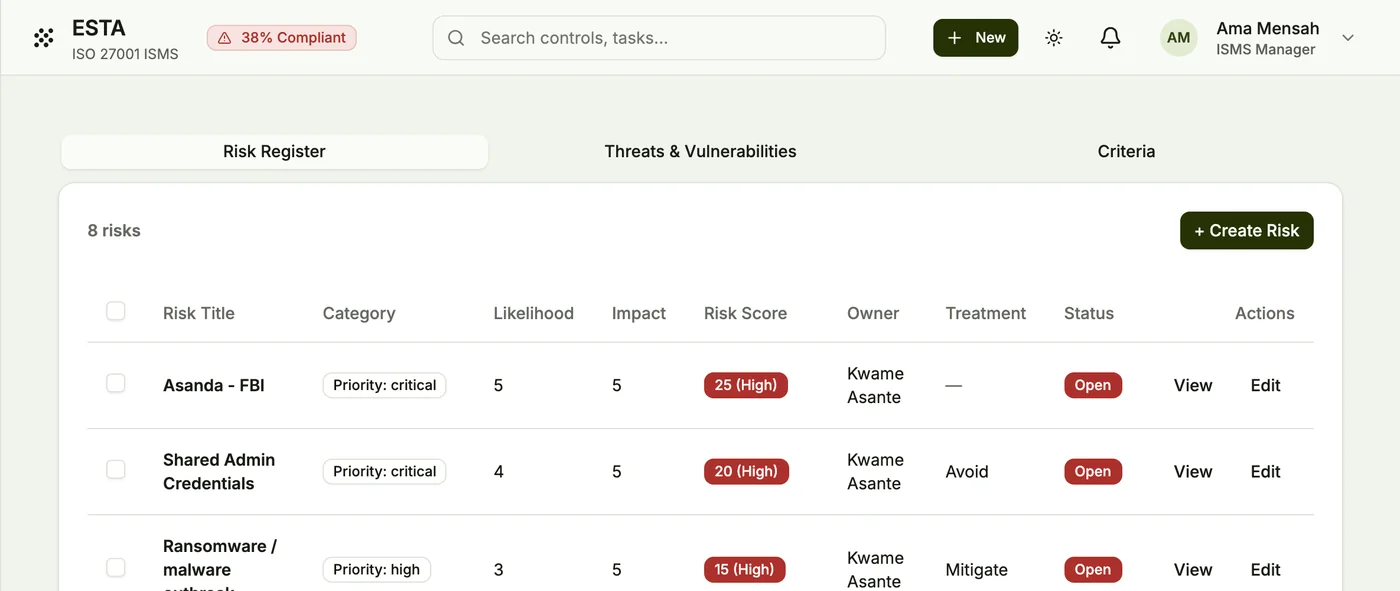Viewport: 1400px width, 591px height.
Task: Click the magnifier icon in search bar
Action: pos(456,38)
